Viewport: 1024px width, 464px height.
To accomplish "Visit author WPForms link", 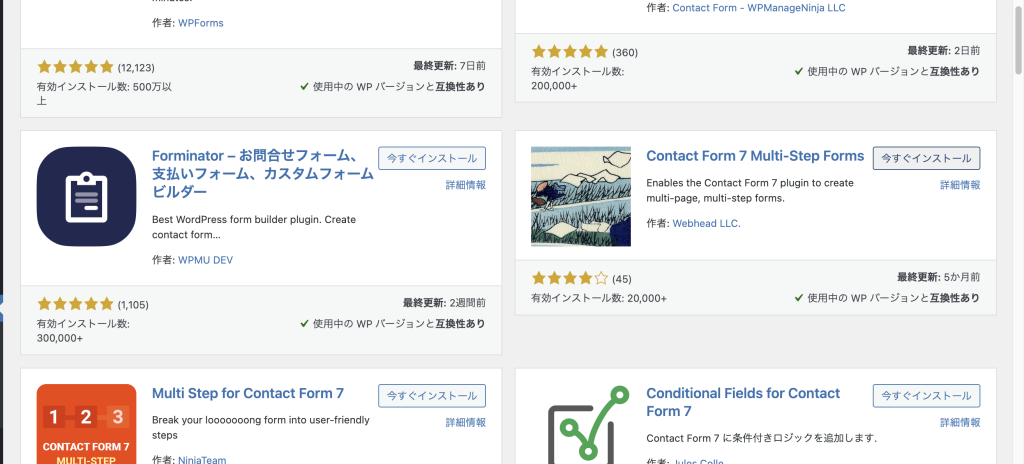I will pos(201,23).
